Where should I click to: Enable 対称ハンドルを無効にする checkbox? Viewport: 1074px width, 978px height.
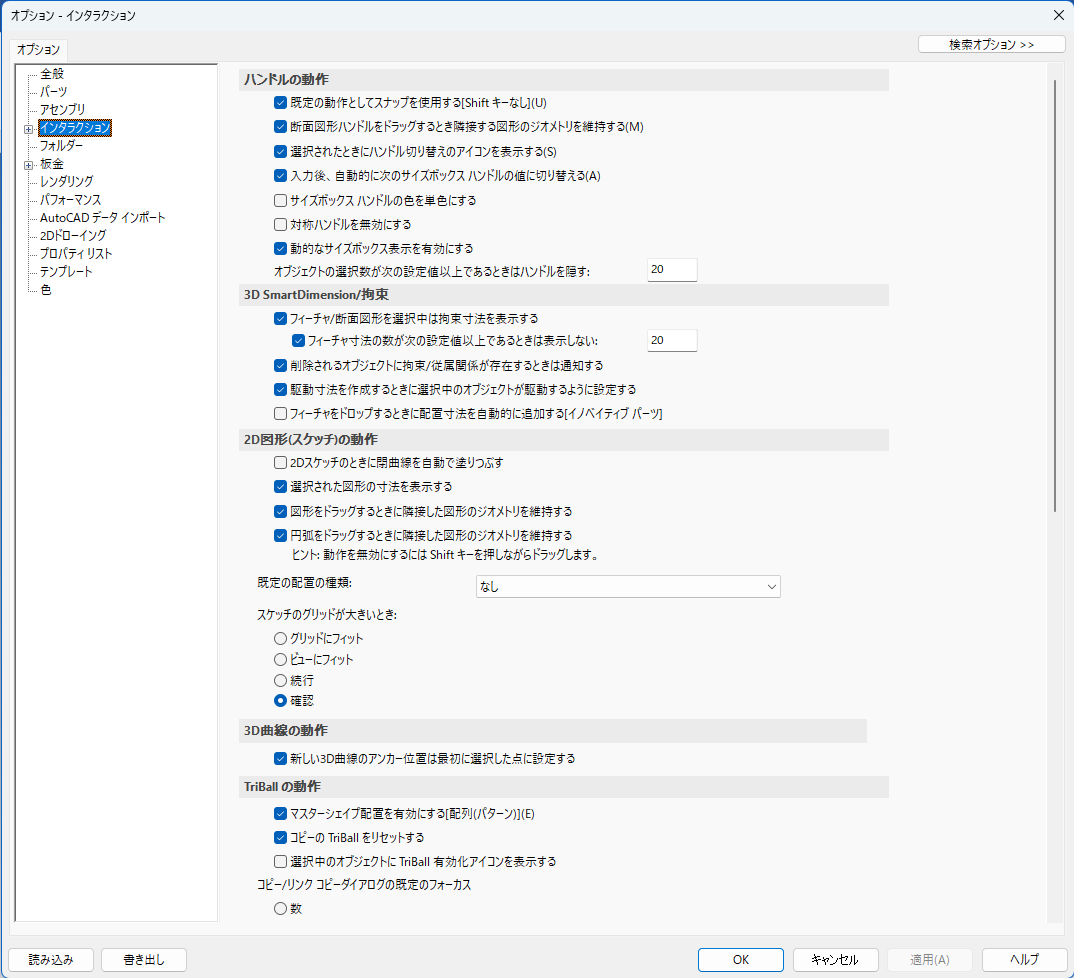click(280, 225)
